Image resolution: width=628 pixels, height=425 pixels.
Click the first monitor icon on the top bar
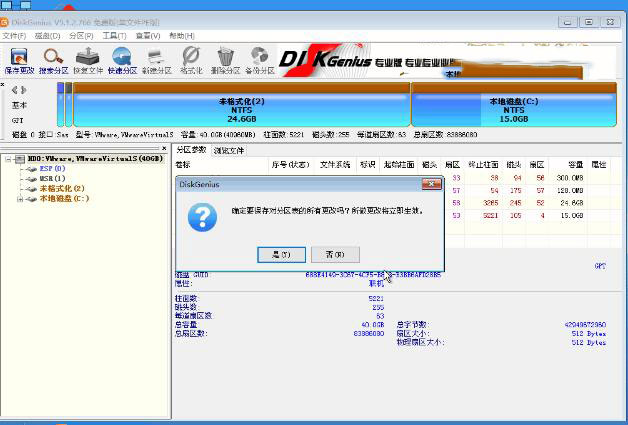pos(6,5)
